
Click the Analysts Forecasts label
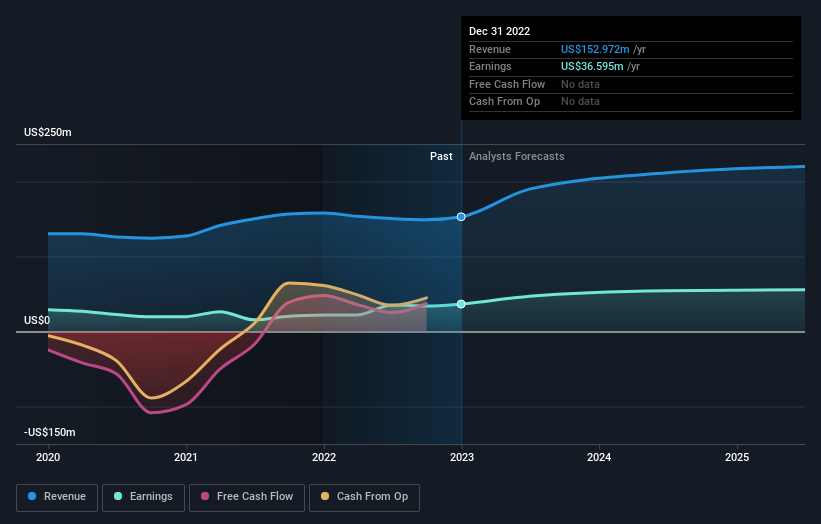click(517, 157)
